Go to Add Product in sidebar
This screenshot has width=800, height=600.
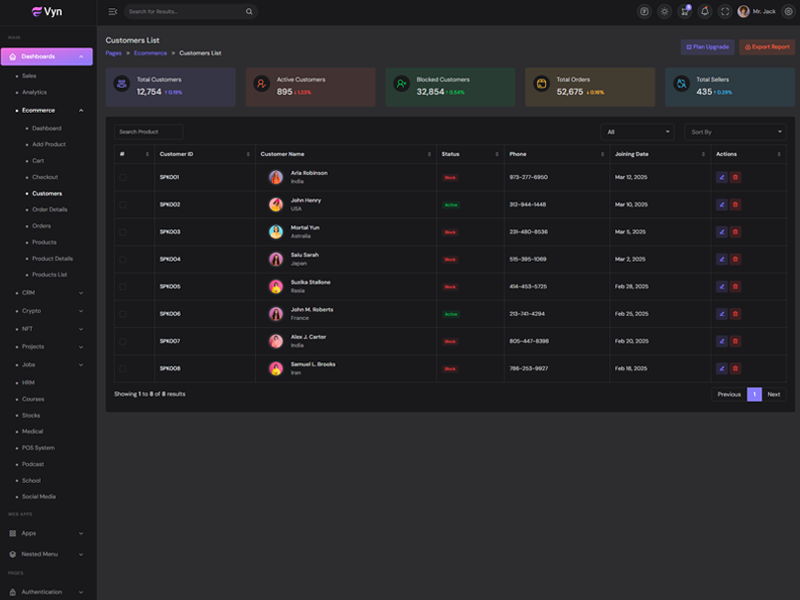[x=49, y=144]
